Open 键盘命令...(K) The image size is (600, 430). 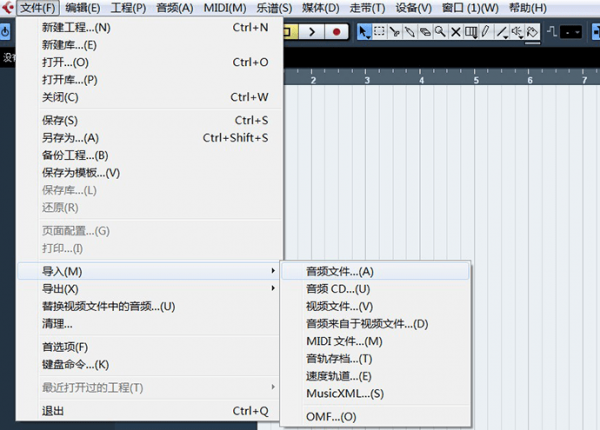point(150,365)
